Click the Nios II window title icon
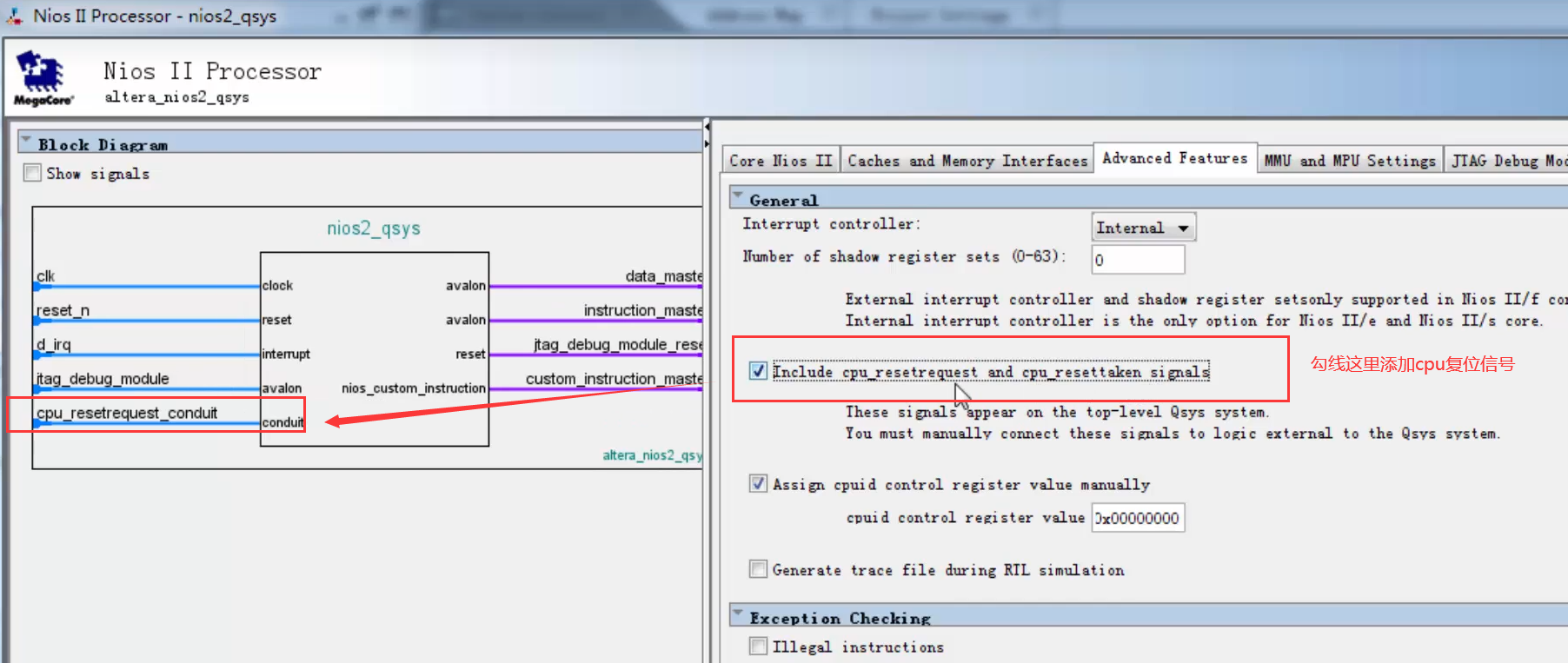 (x=14, y=15)
